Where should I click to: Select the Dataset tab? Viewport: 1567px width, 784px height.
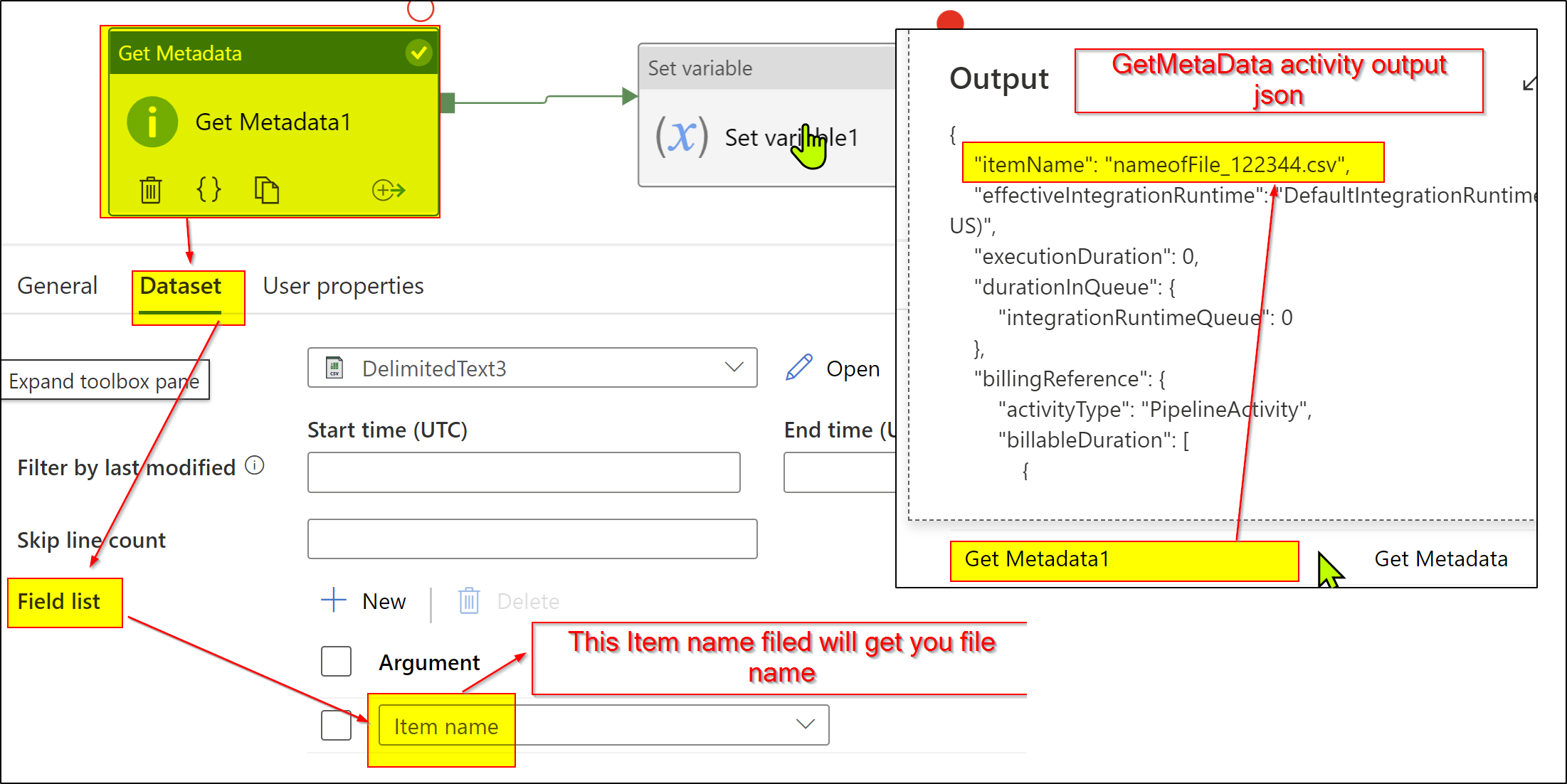(x=181, y=286)
